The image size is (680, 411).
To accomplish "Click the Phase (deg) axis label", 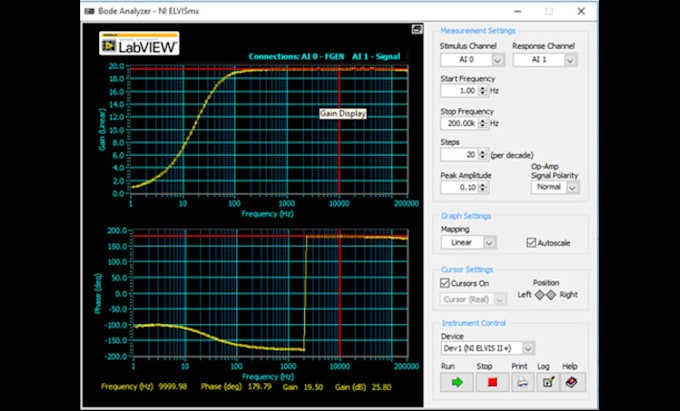I will [x=98, y=294].
